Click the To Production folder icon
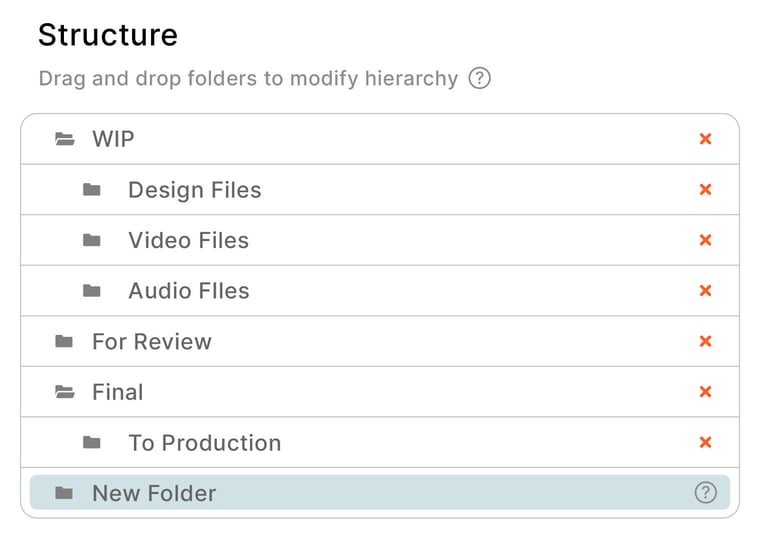760x541 pixels. coord(92,442)
